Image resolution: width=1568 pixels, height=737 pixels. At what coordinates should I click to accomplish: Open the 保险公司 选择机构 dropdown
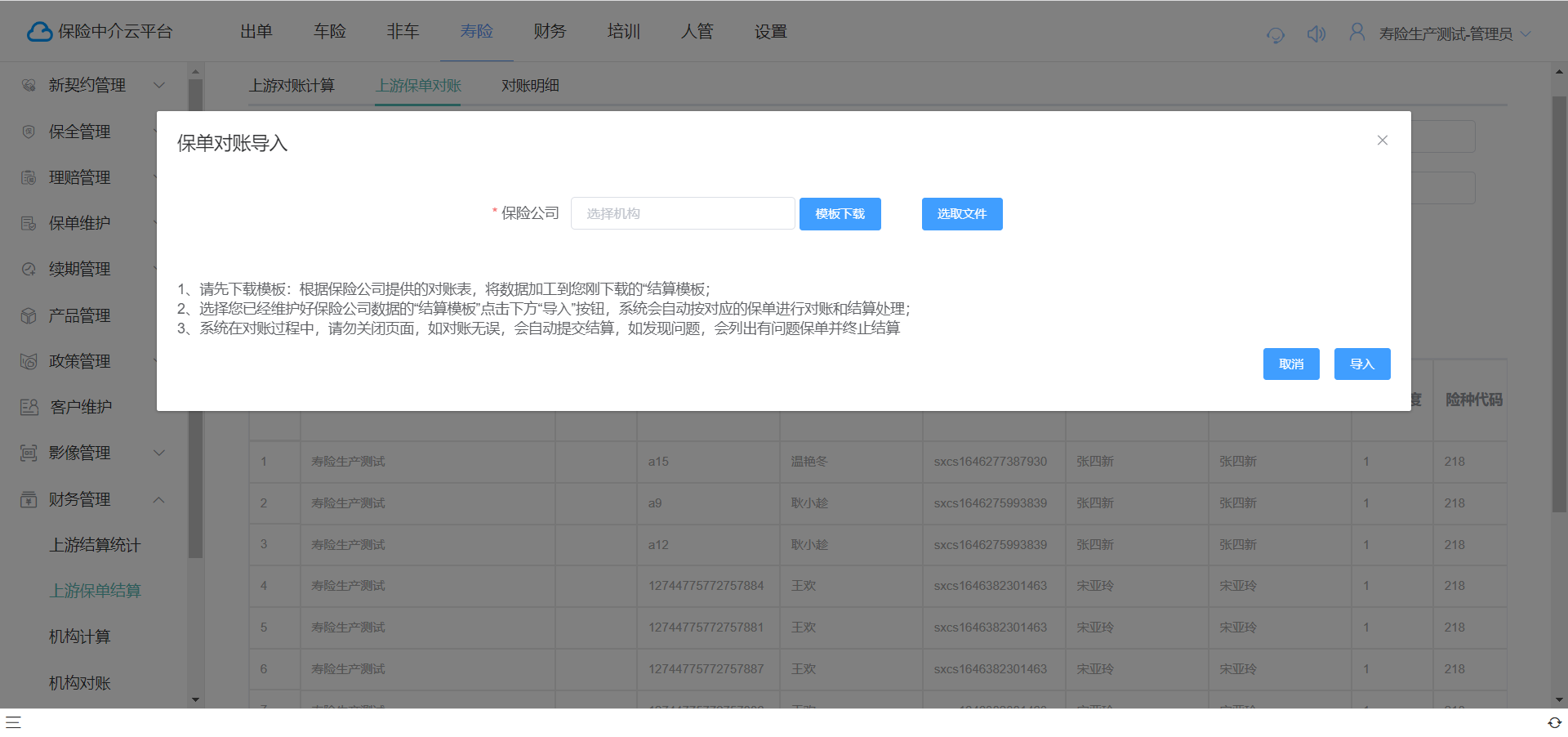[683, 213]
